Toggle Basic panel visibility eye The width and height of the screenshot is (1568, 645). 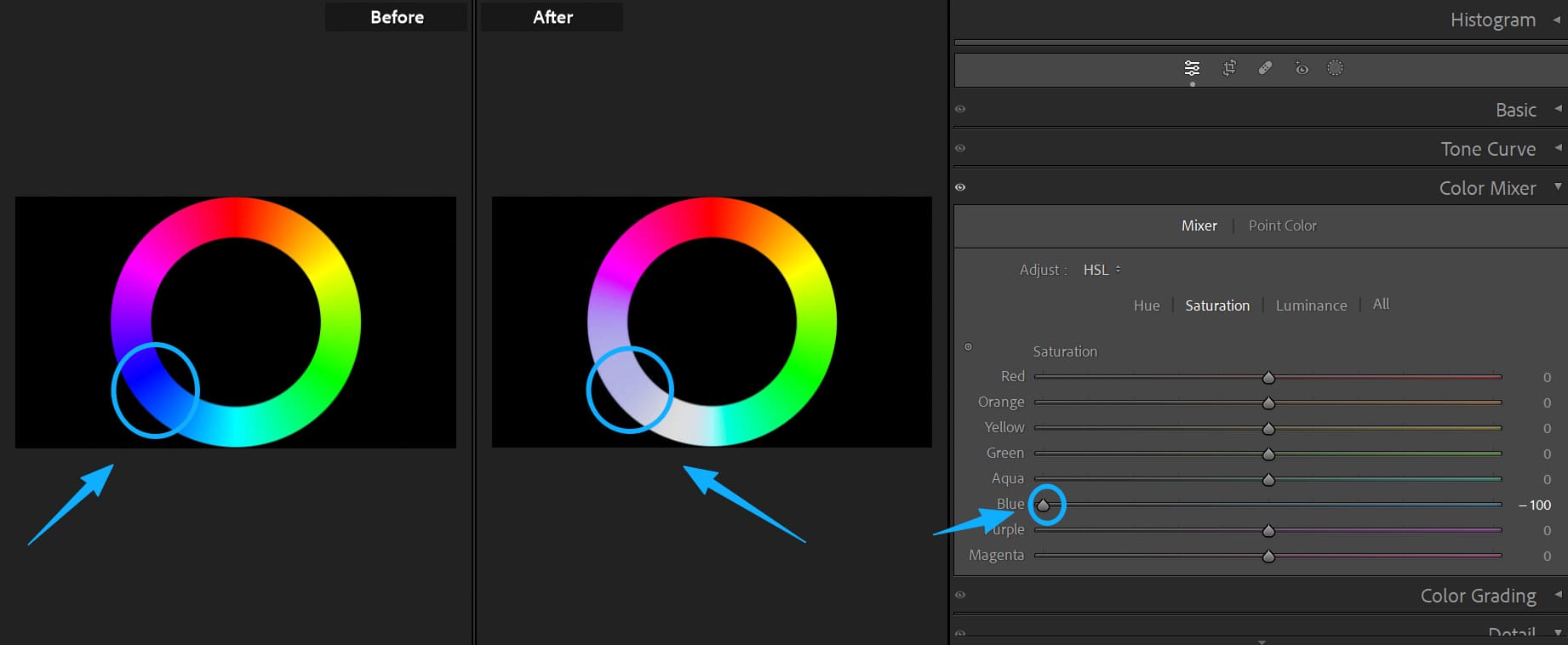pos(960,110)
